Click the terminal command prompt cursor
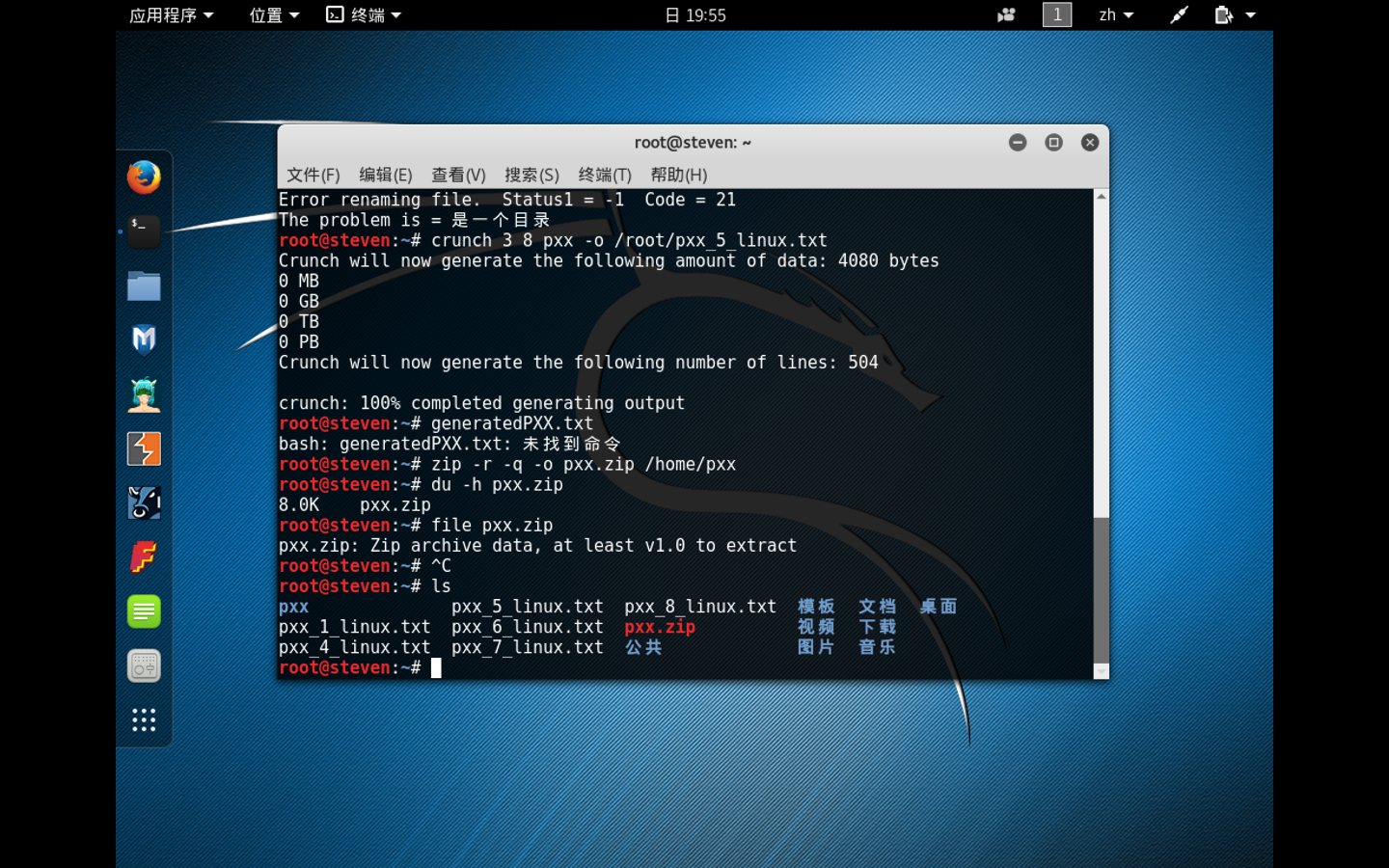This screenshot has height=868, width=1389. (436, 667)
